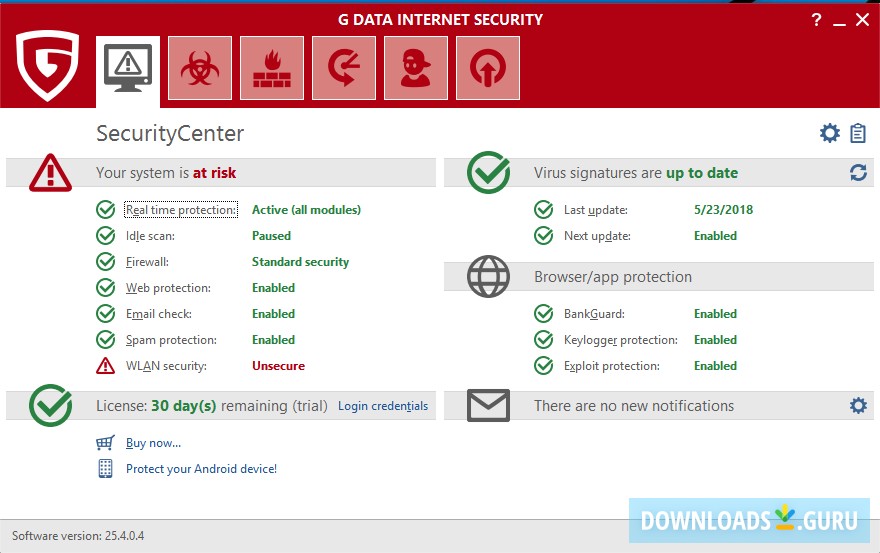Click the checkmark beside Firewall
This screenshot has width=880, height=553.
coord(106,262)
